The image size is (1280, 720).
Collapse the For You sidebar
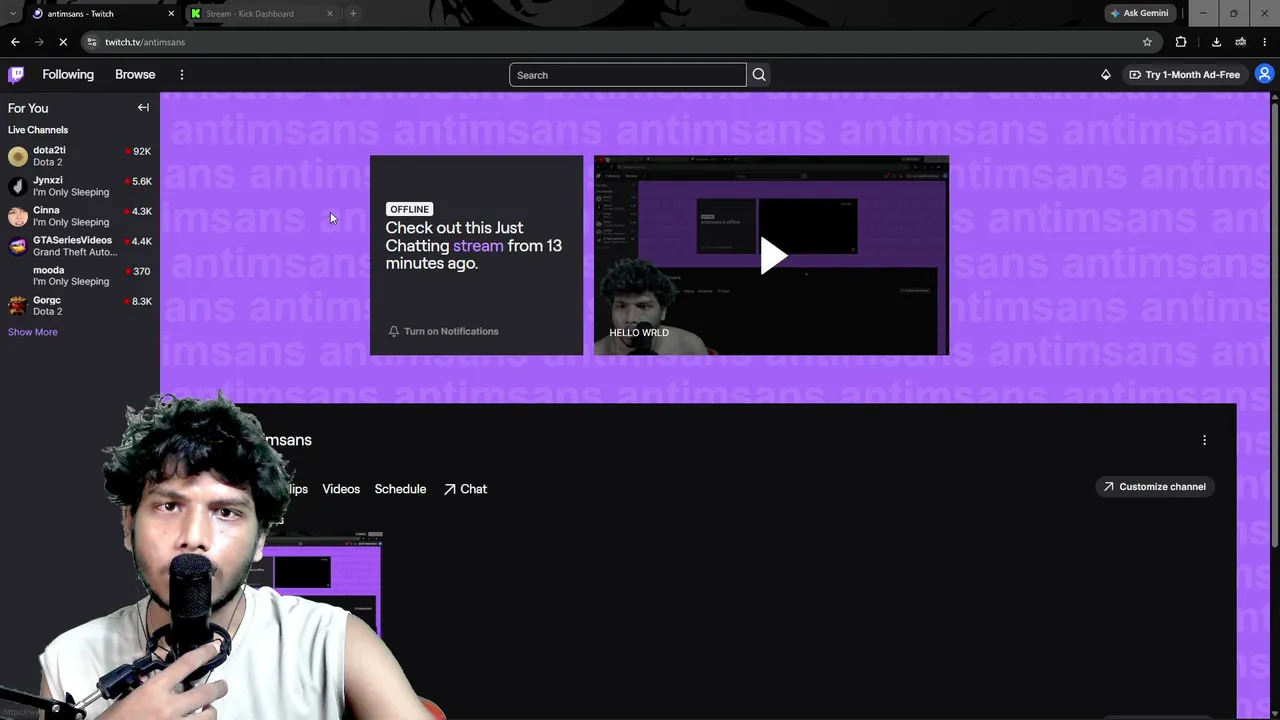point(143,108)
